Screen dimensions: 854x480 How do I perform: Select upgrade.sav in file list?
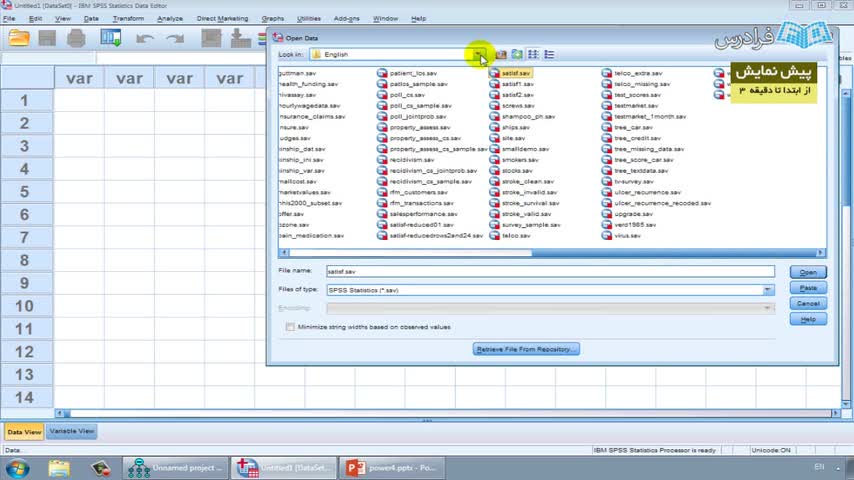tap(633, 214)
